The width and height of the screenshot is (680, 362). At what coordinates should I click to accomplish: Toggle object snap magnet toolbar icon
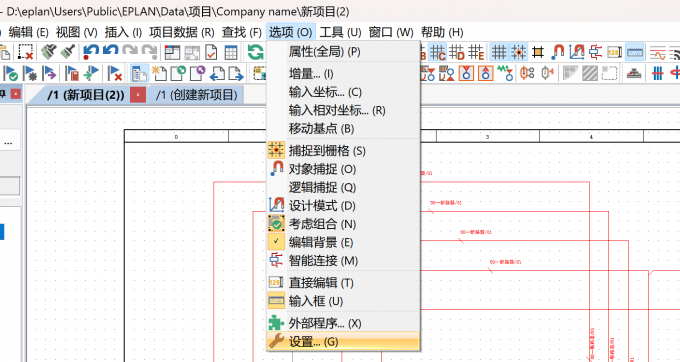pos(557,52)
